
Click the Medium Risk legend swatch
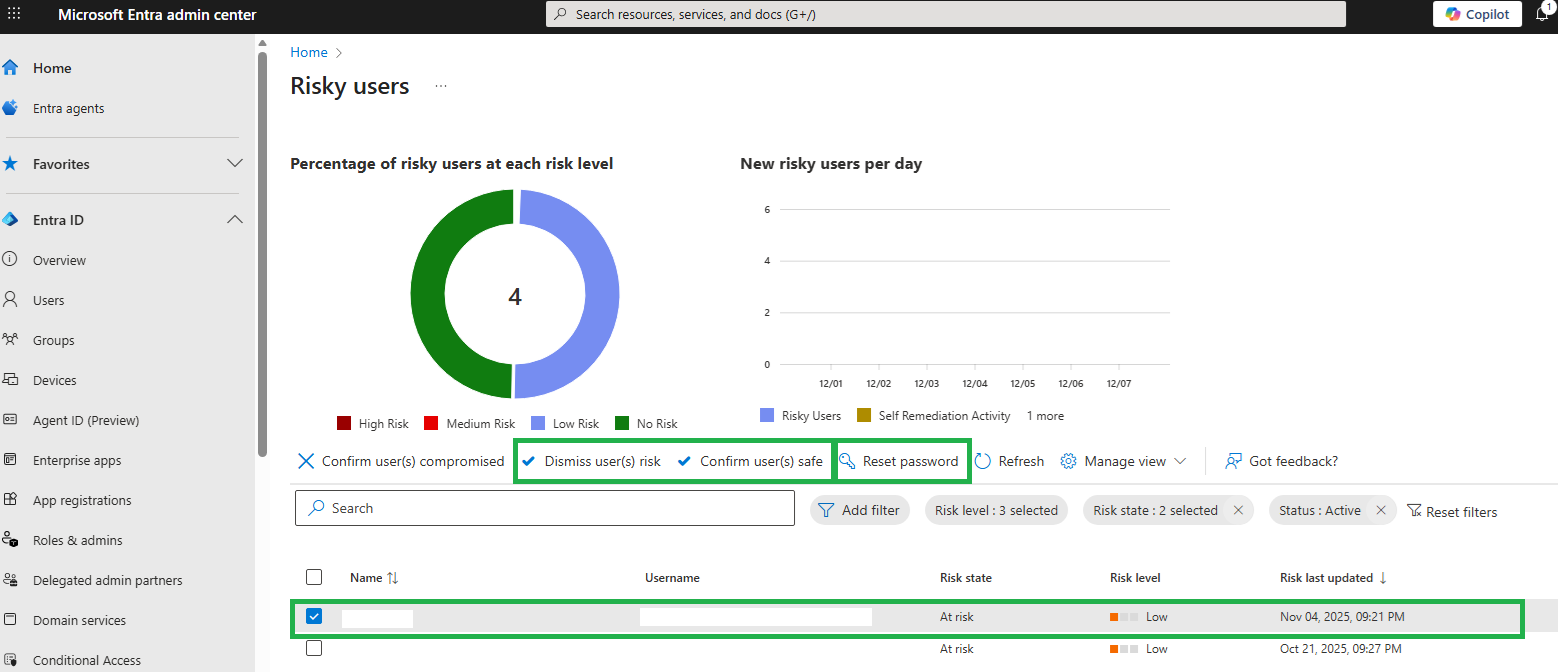(431, 423)
